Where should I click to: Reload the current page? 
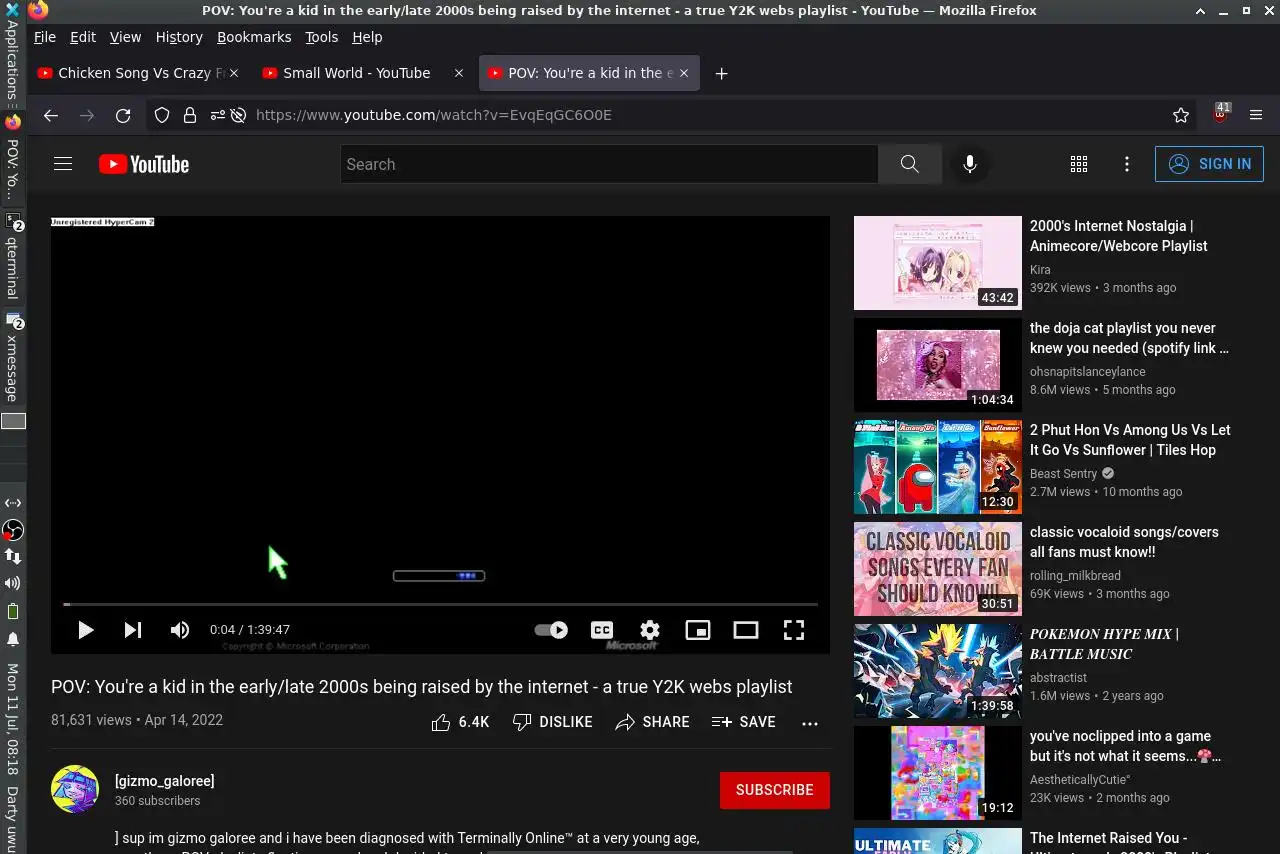(x=123, y=115)
